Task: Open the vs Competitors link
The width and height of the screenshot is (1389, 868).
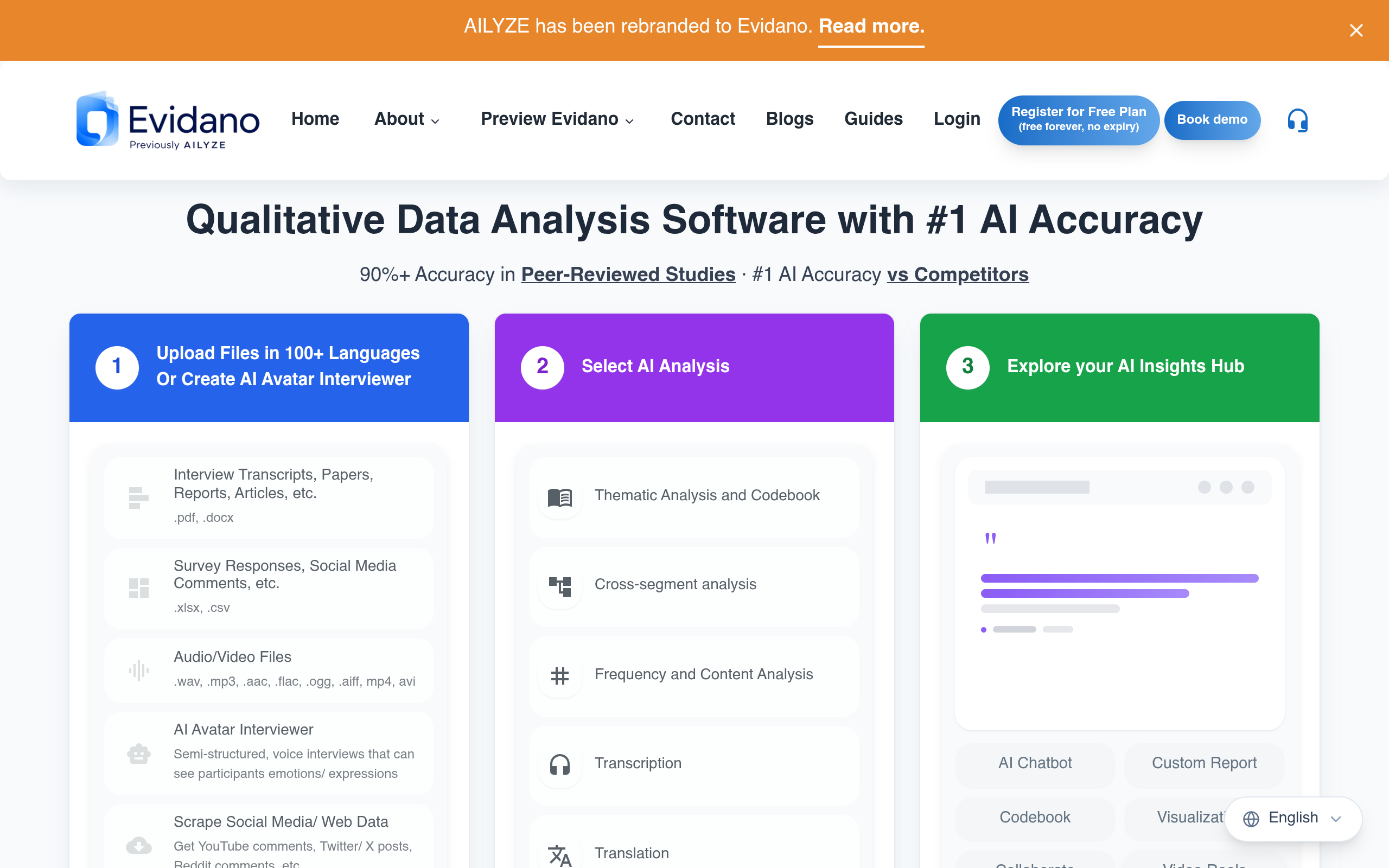Action: pyautogui.click(x=957, y=275)
